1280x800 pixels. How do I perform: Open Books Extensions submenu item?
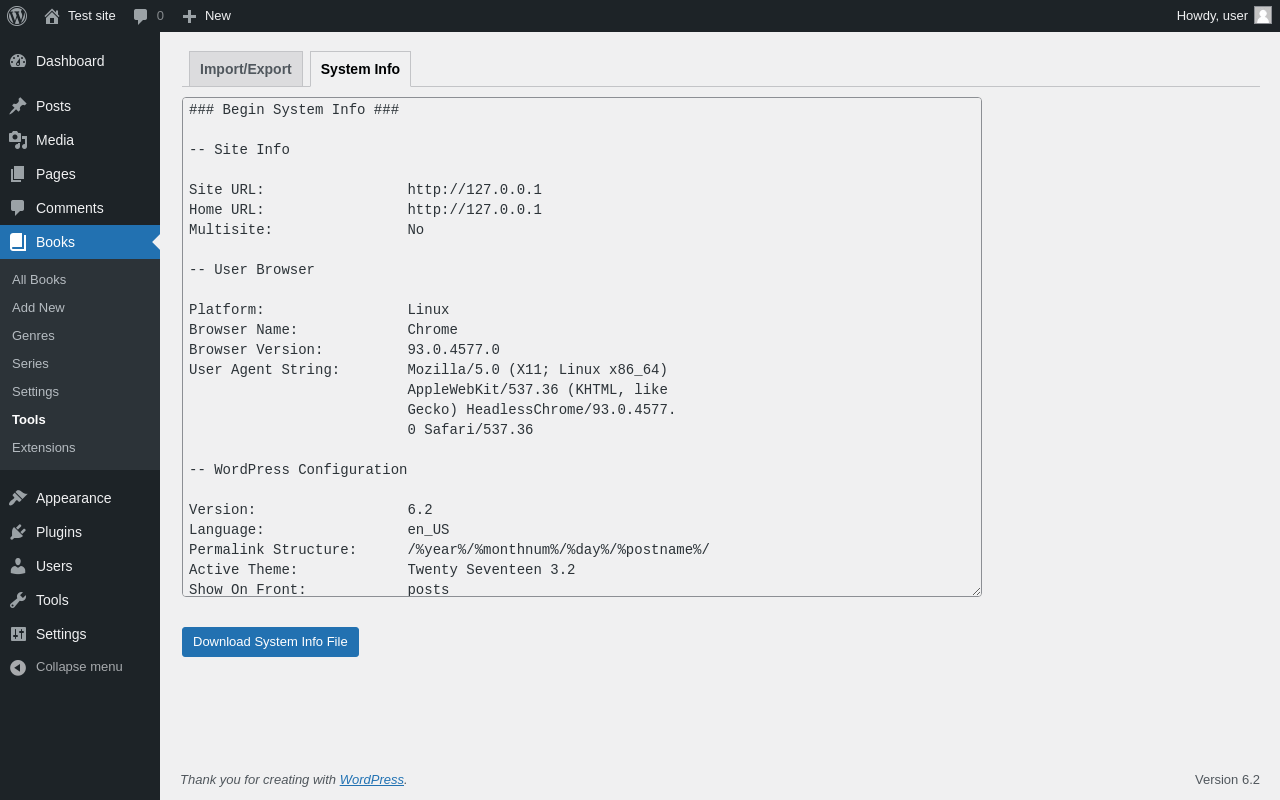44,447
